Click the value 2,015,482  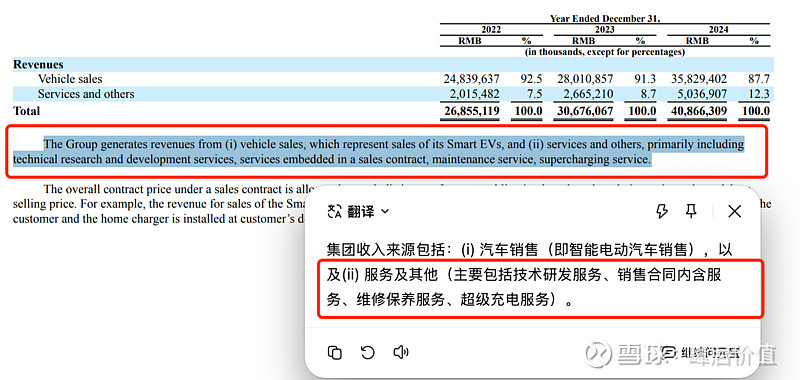click(474, 94)
